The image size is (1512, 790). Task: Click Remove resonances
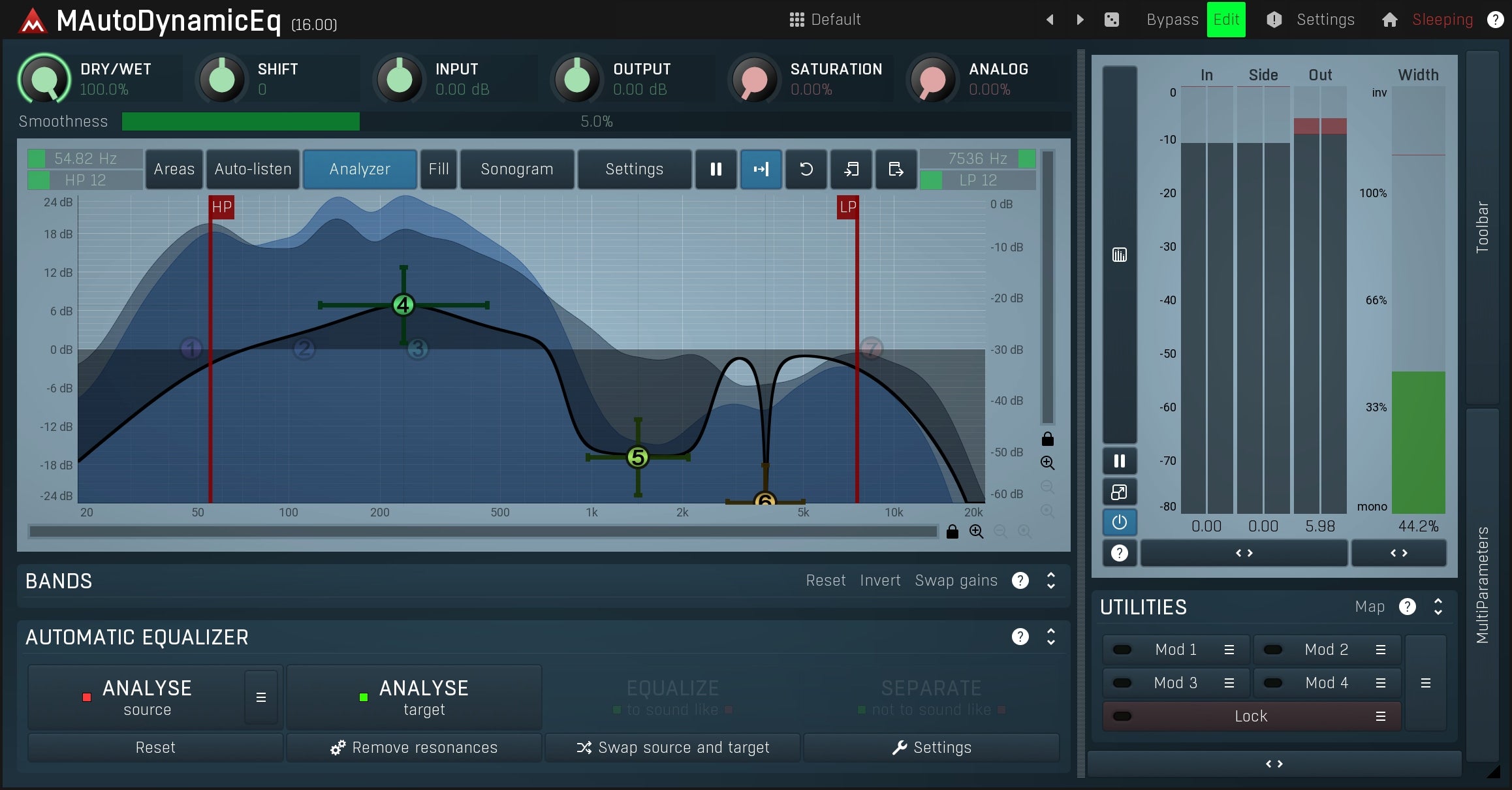[x=414, y=748]
